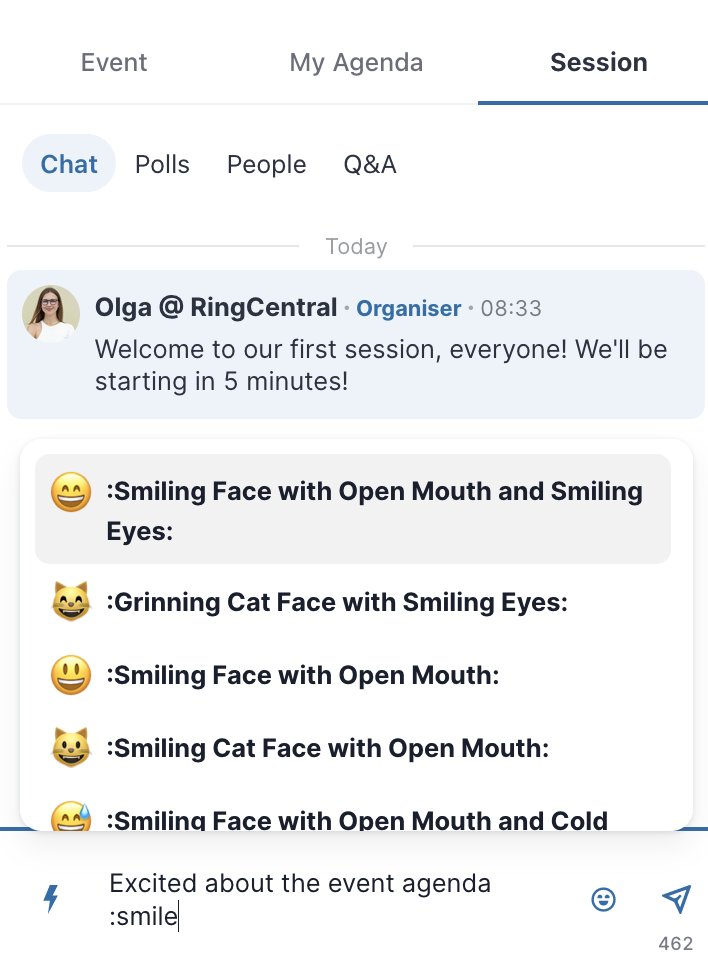Go to the Q&A section
Screen dimensions: 708x964
(x=369, y=164)
